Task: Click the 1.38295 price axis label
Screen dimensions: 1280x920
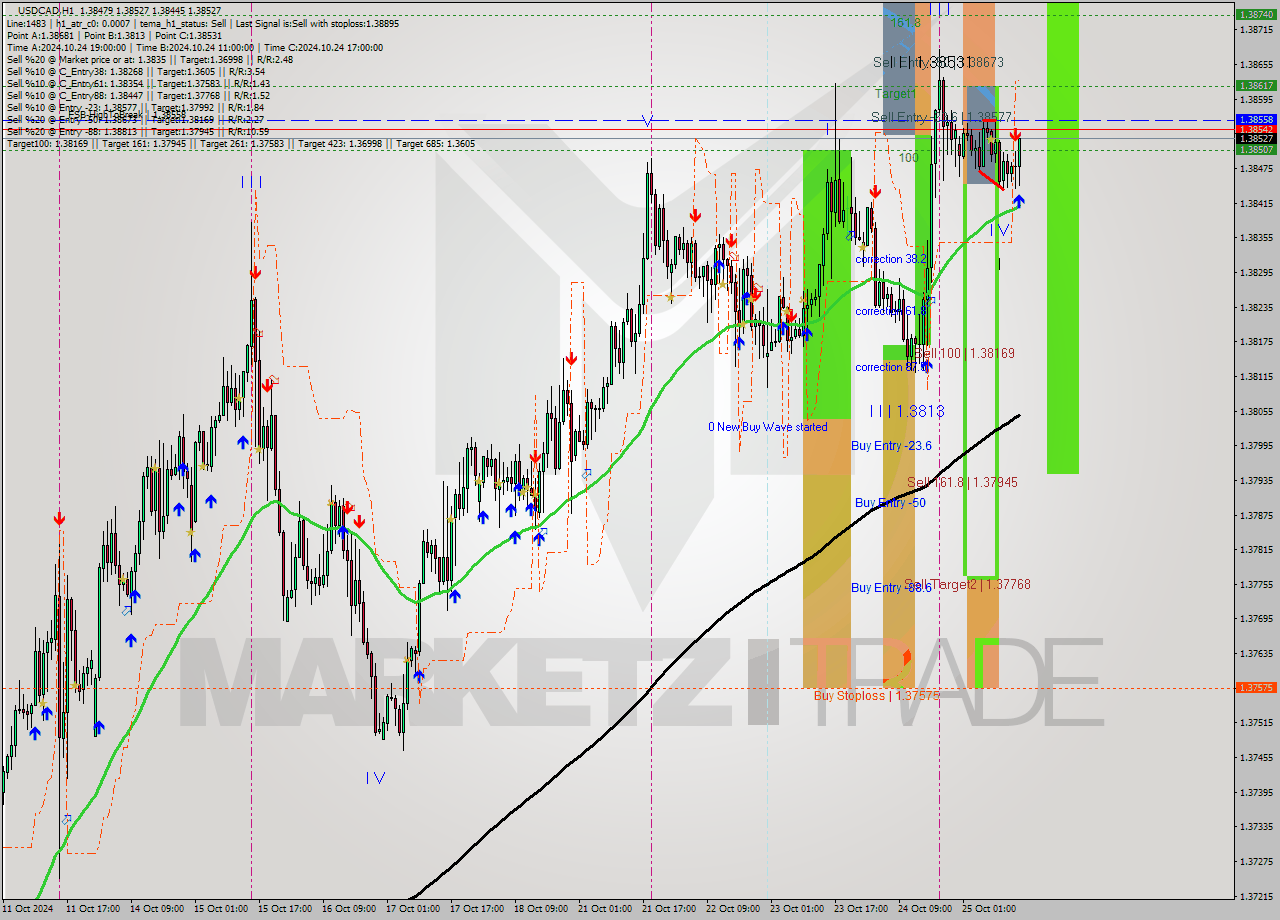Action: click(x=1255, y=272)
